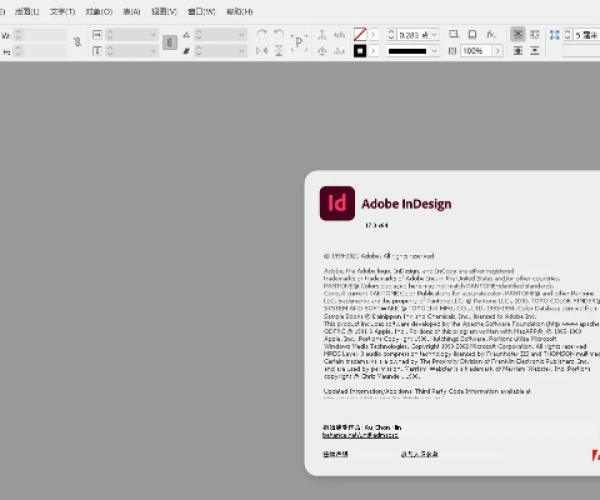Image resolution: width=600 pixels, height=500 pixels.
Task: Click the blue frame fitting icon
Action: point(554,35)
